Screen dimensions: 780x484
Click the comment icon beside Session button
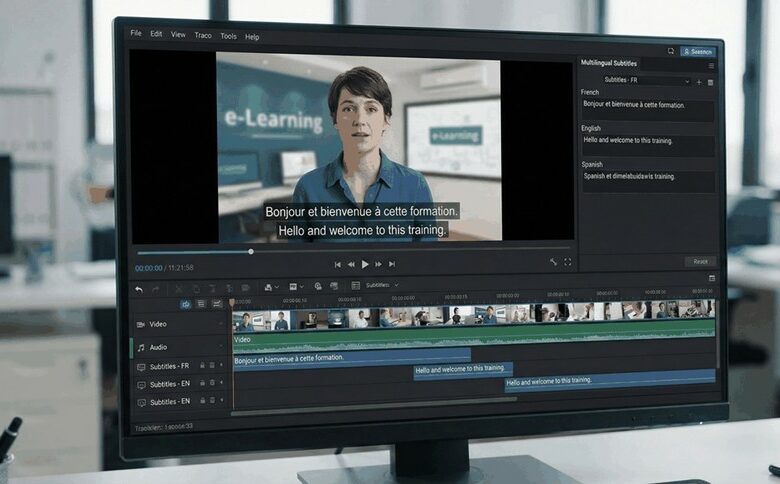(671, 51)
